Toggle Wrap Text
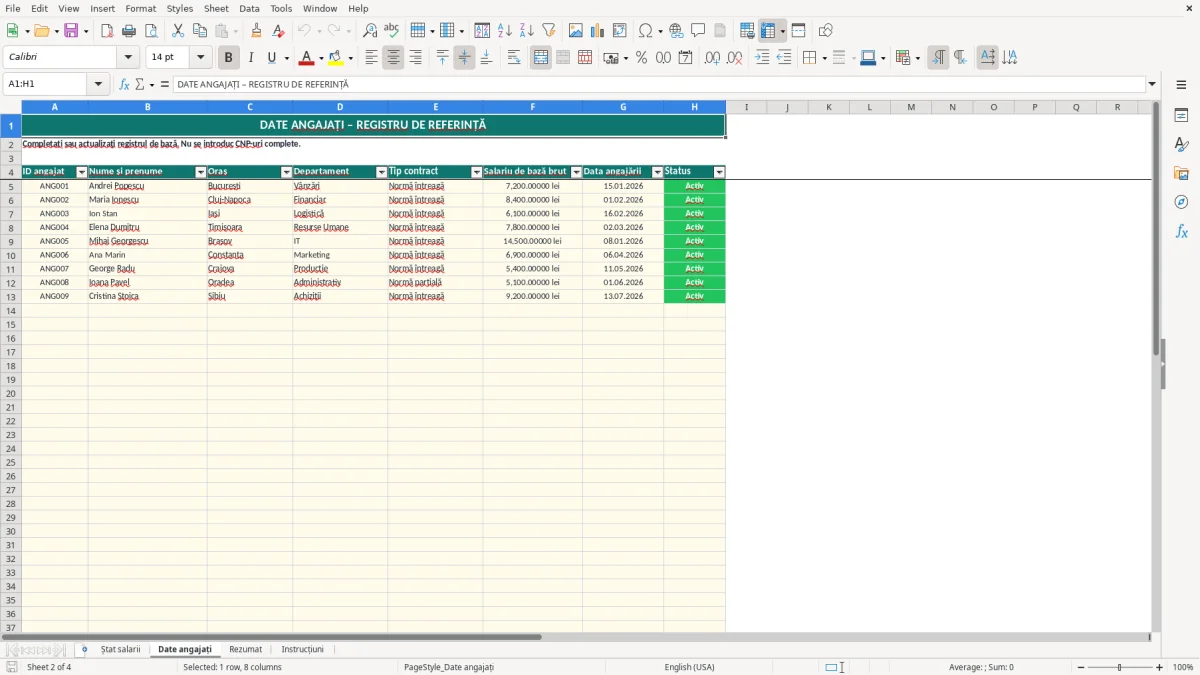The width and height of the screenshot is (1200, 675). click(514, 58)
